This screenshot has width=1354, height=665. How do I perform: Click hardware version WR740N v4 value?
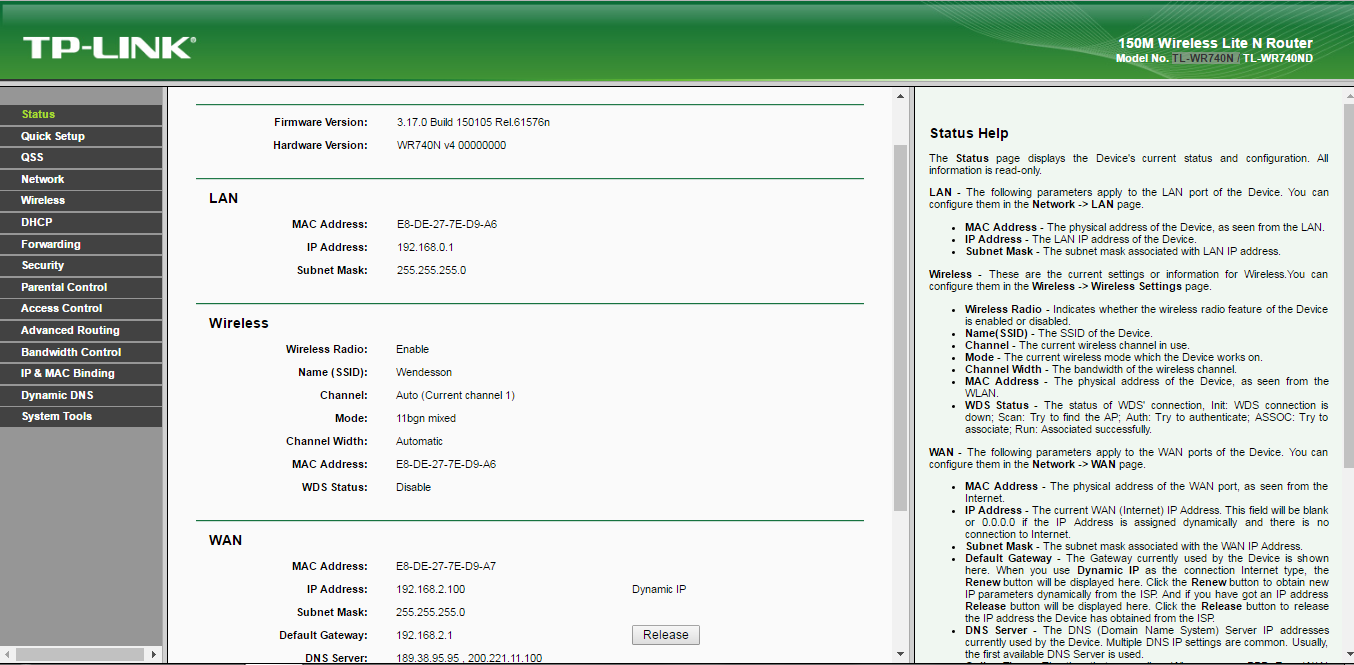[x=451, y=145]
